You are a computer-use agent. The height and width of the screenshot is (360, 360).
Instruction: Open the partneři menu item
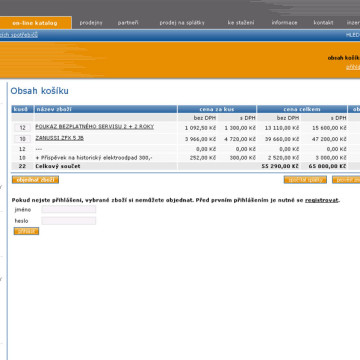pyautogui.click(x=128, y=23)
